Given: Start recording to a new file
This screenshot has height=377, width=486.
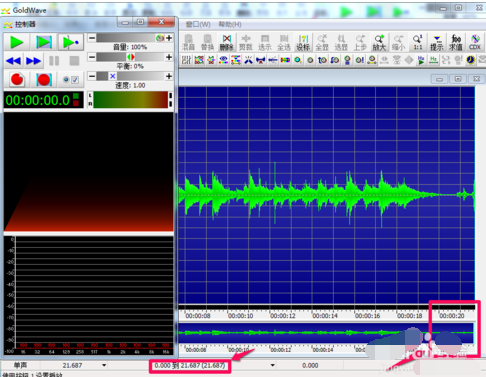Looking at the screenshot, I should pyautogui.click(x=17, y=80).
